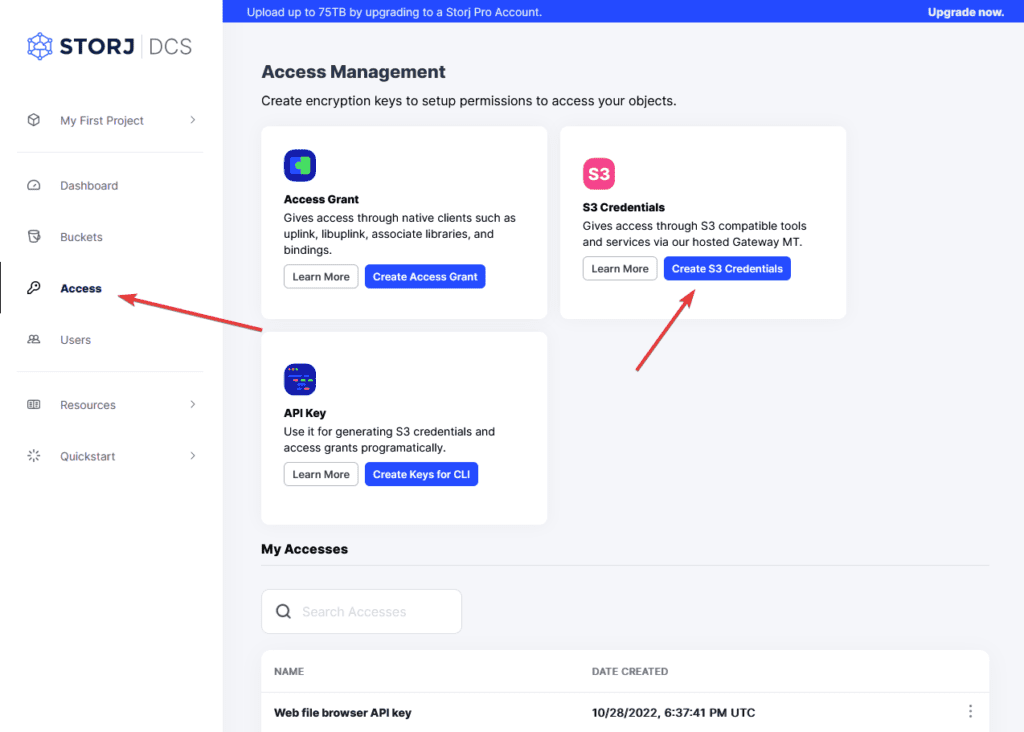Click the Storj DCS logo
Image resolution: width=1024 pixels, height=732 pixels.
tap(109, 46)
